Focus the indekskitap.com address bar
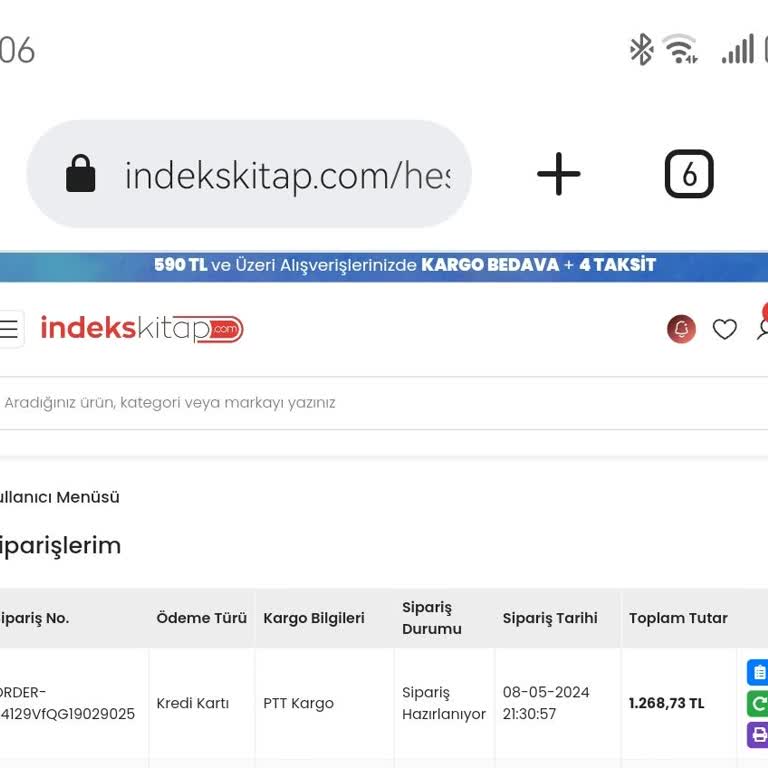The width and height of the screenshot is (768, 768). click(249, 174)
